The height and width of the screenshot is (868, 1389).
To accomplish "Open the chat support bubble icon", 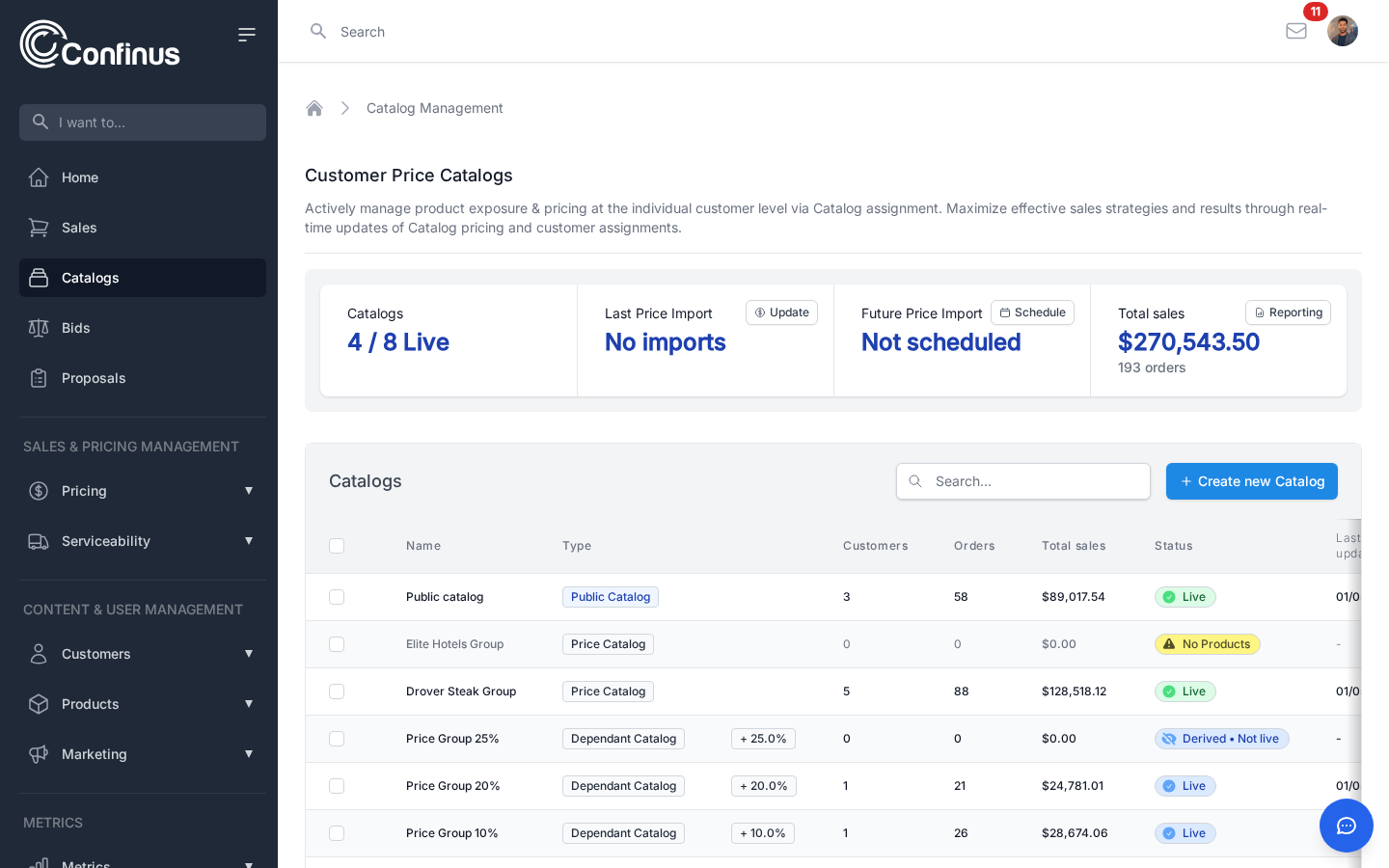I will tap(1347, 826).
